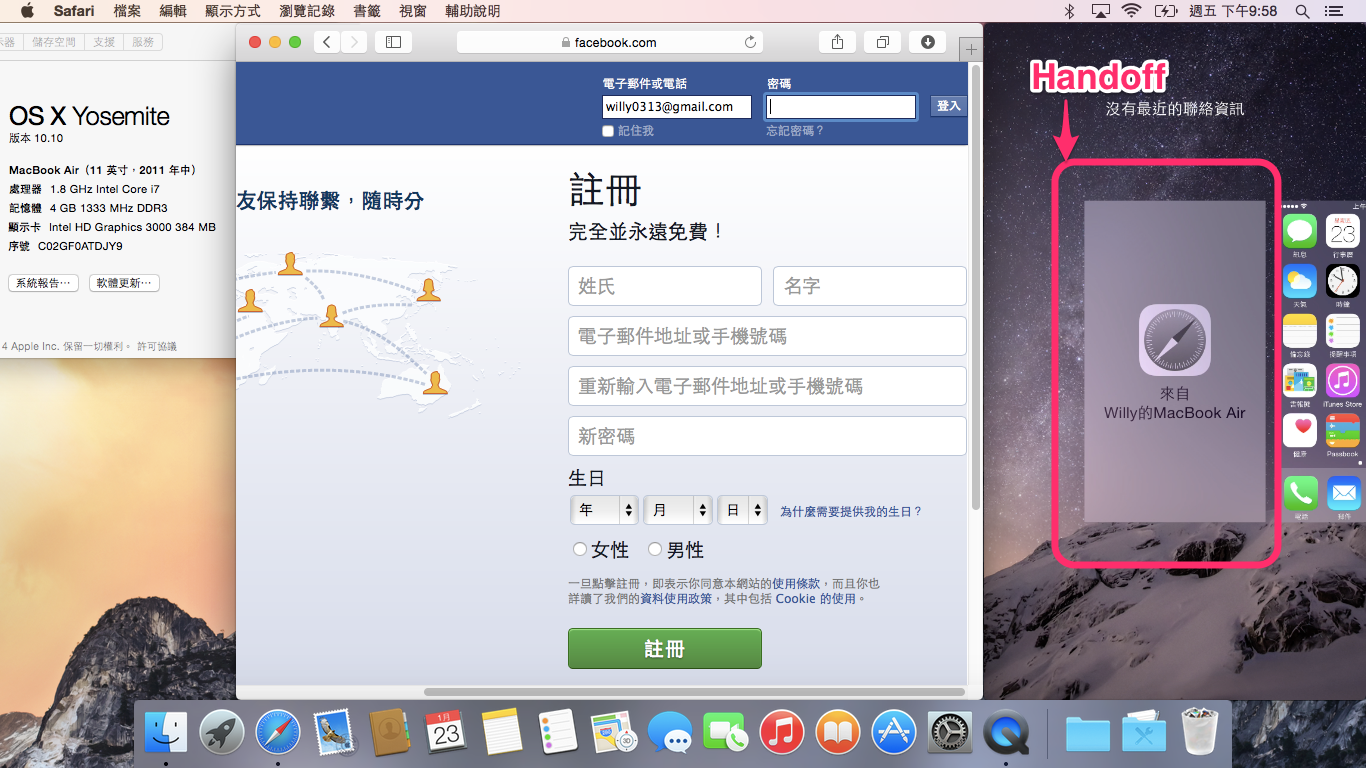The height and width of the screenshot is (768, 1366).
Task: Click 系統報告 in About This Mac
Action: [44, 283]
